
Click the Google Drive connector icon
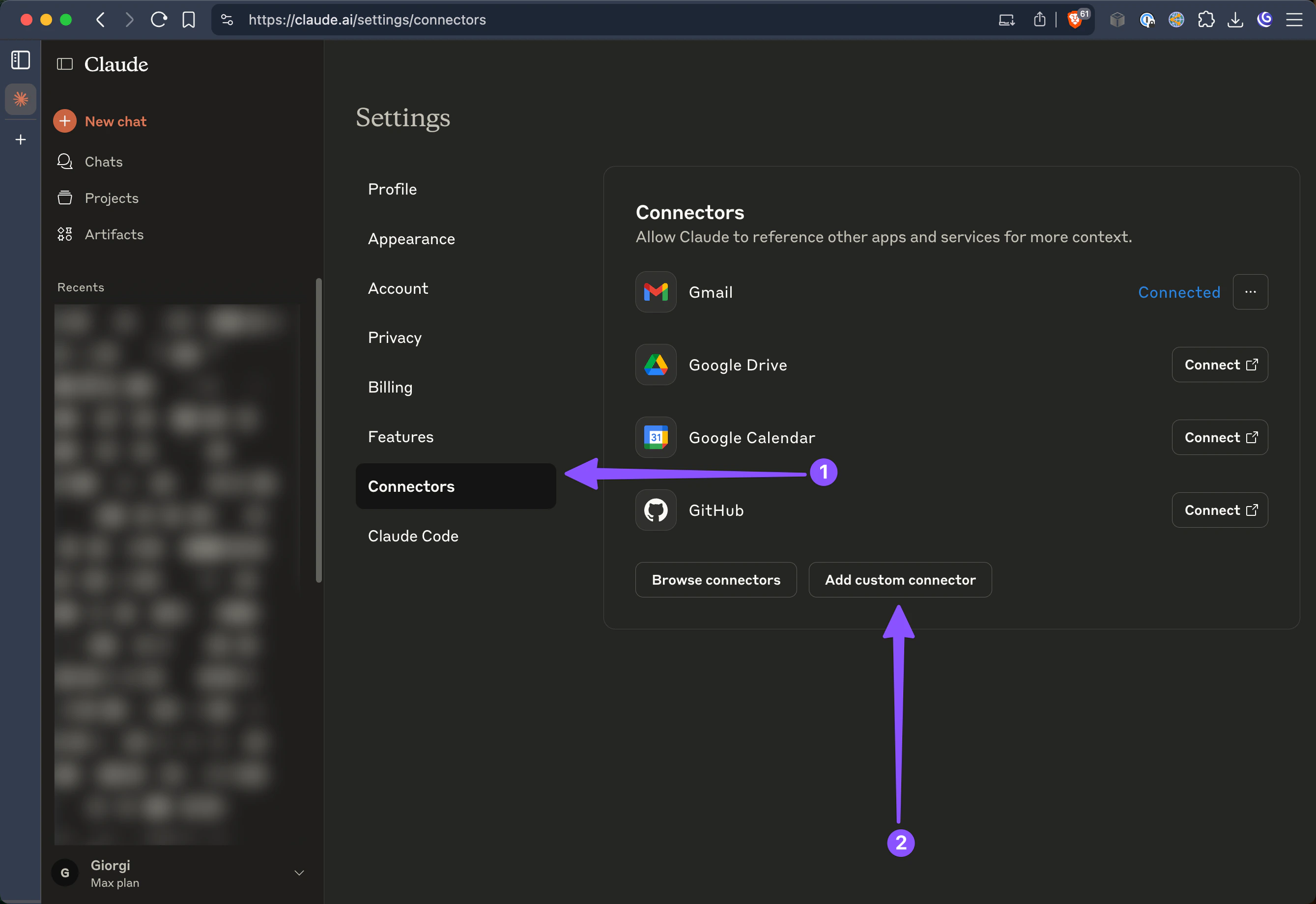point(656,365)
